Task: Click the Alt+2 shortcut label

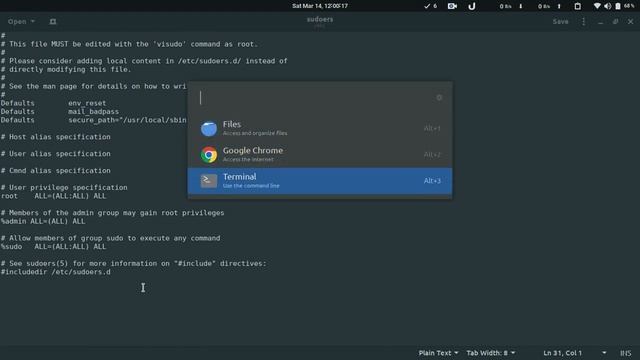Action: (432, 155)
